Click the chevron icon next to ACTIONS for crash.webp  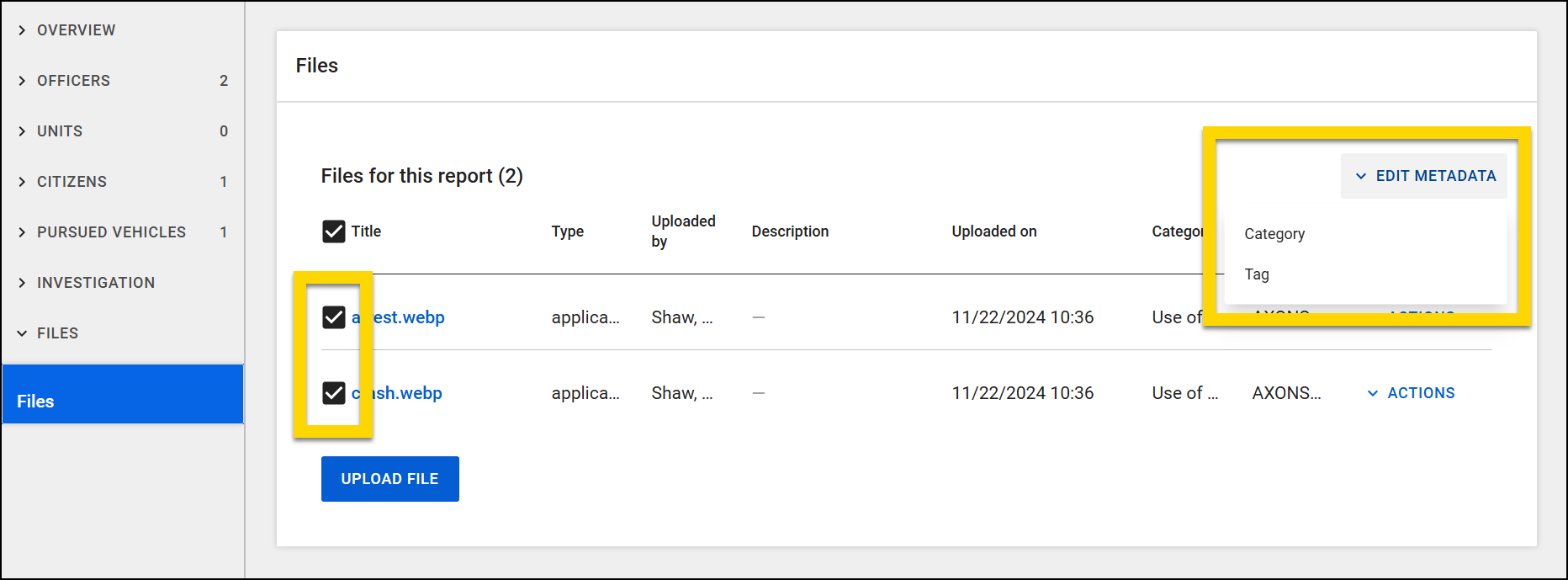tap(1374, 392)
